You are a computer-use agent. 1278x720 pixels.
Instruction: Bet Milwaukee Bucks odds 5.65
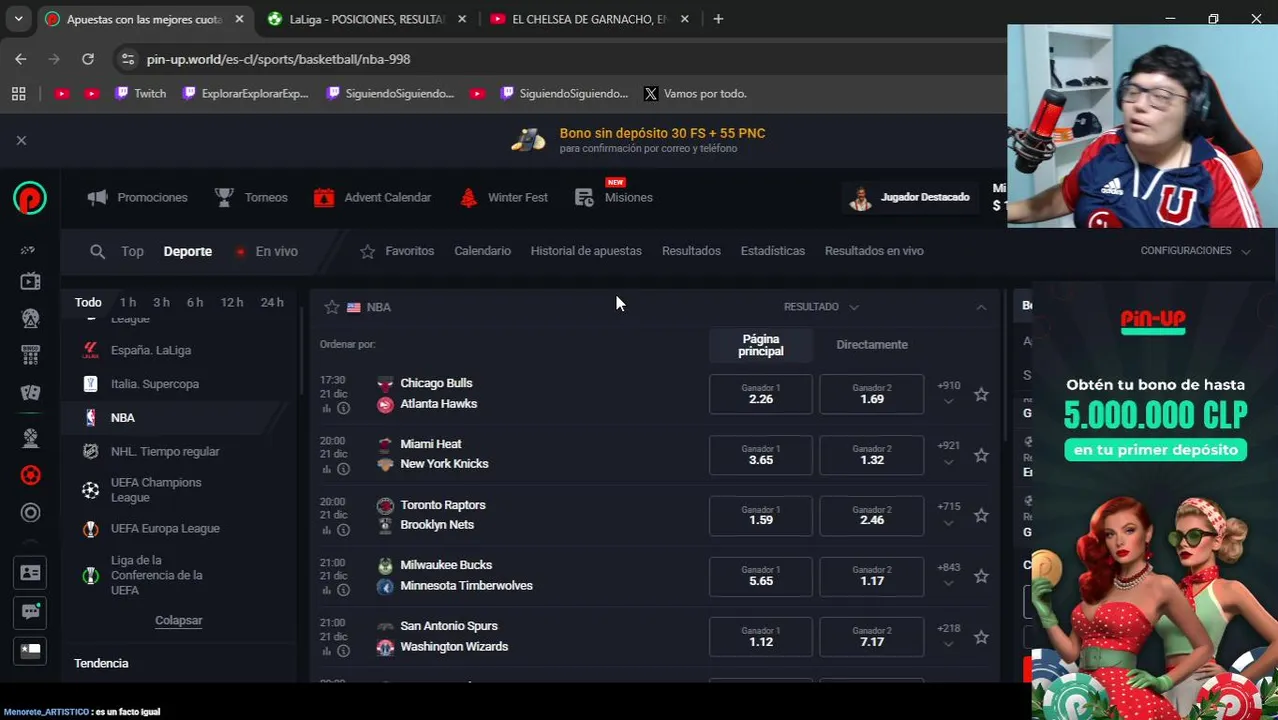(761, 576)
